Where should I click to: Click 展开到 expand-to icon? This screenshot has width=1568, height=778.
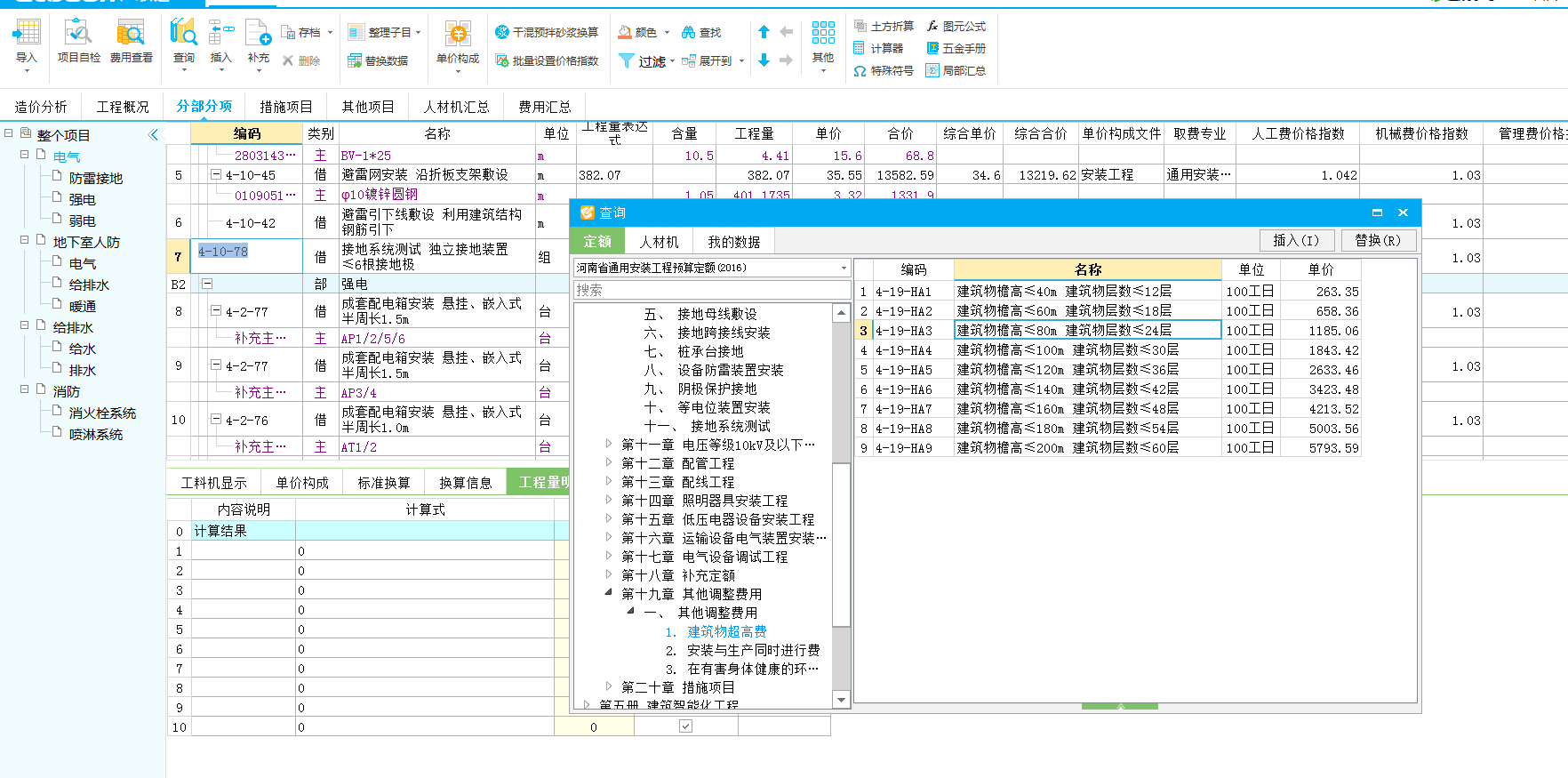point(688,60)
